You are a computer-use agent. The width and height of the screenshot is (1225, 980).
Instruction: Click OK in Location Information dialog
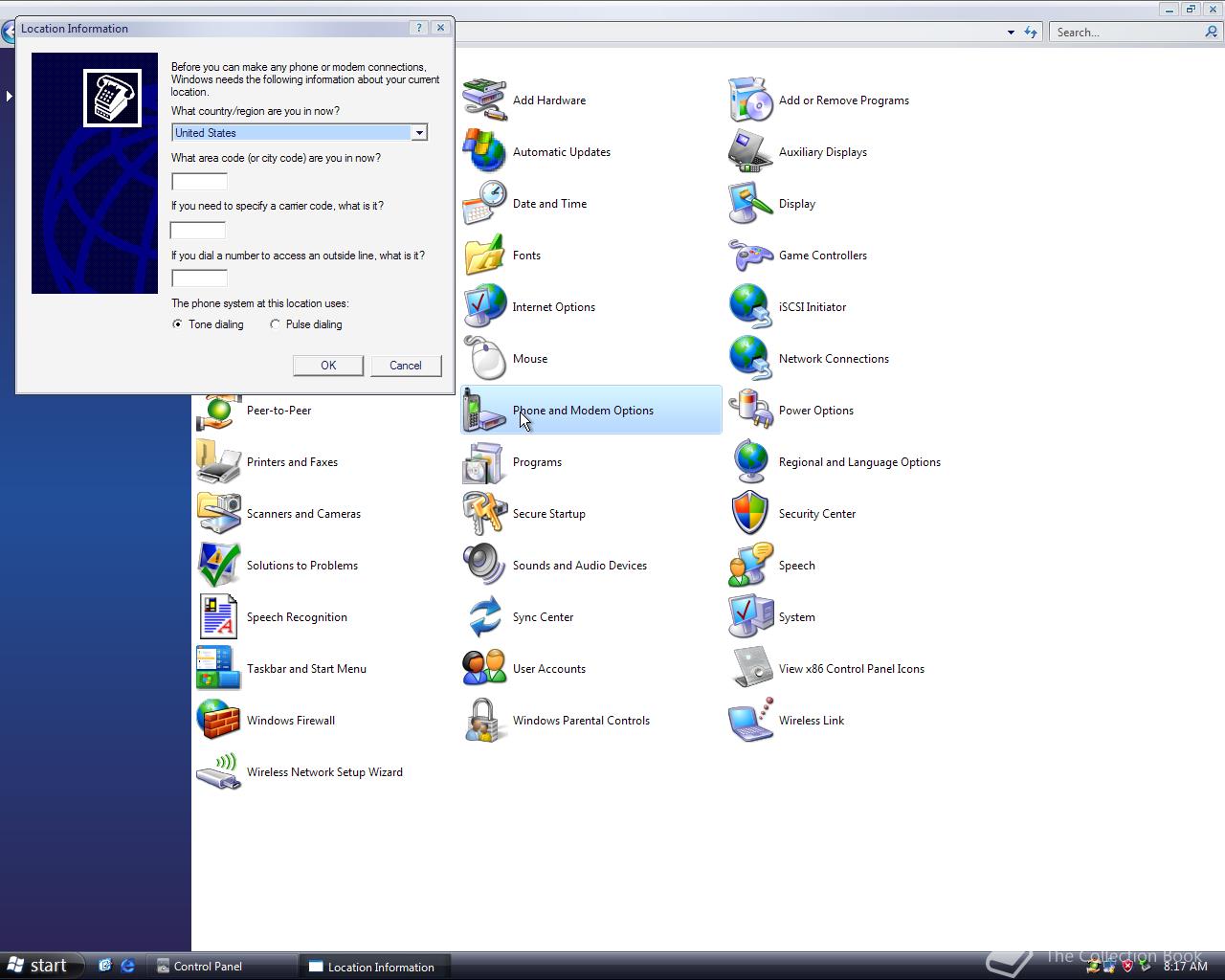(x=328, y=366)
